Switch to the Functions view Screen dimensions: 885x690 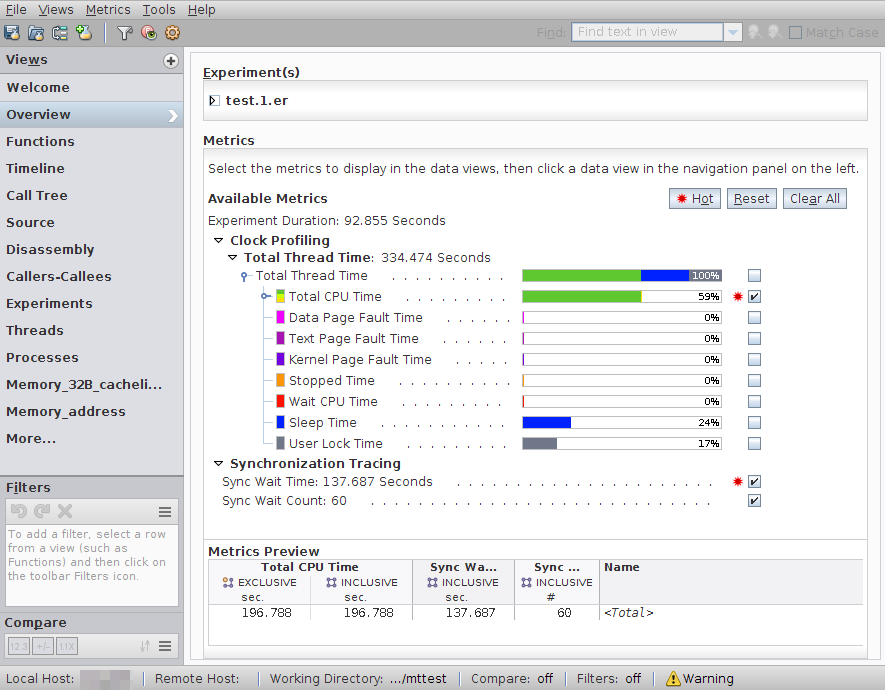pos(91,142)
